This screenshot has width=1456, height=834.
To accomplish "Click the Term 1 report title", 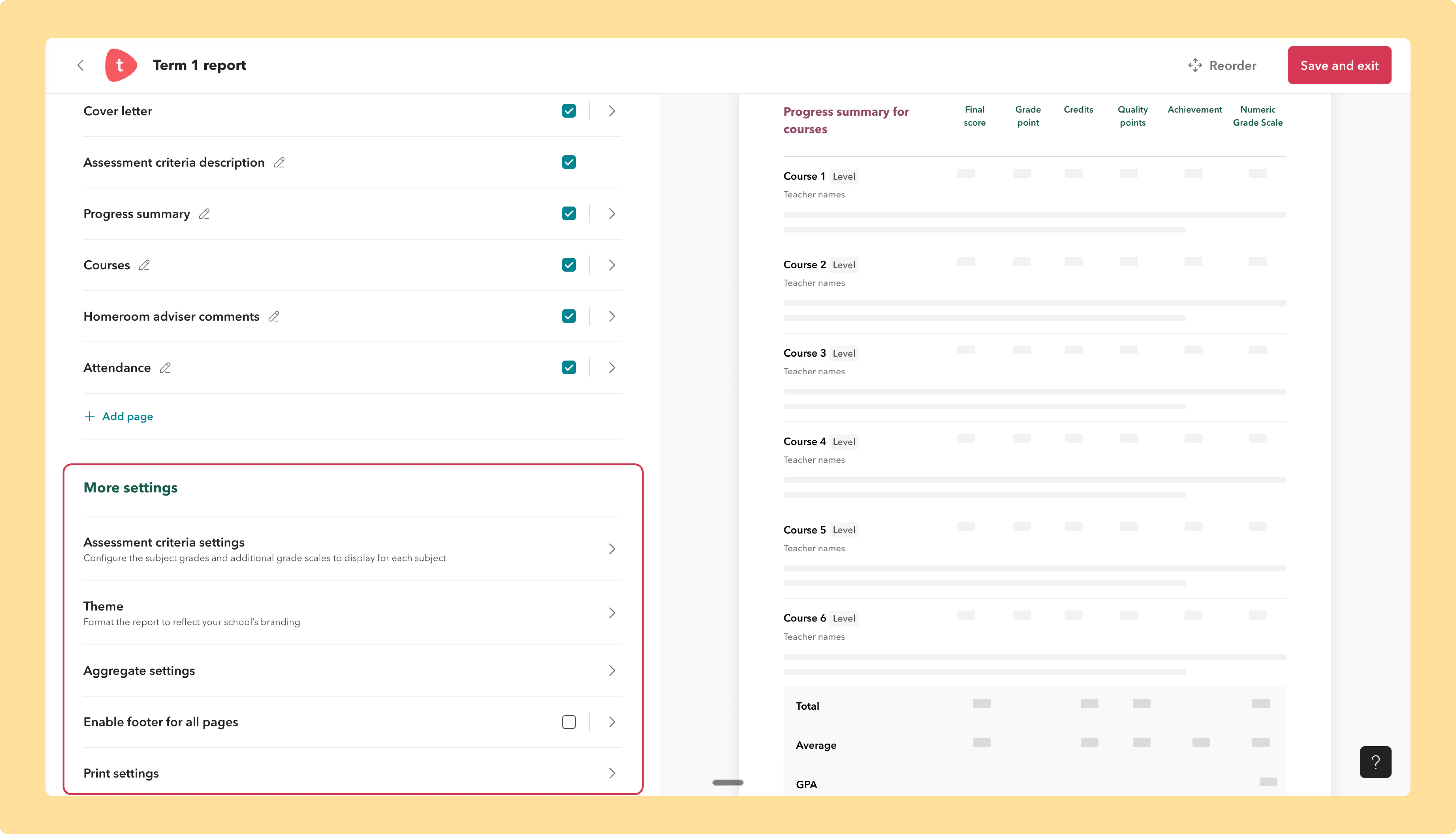I will (x=199, y=65).
